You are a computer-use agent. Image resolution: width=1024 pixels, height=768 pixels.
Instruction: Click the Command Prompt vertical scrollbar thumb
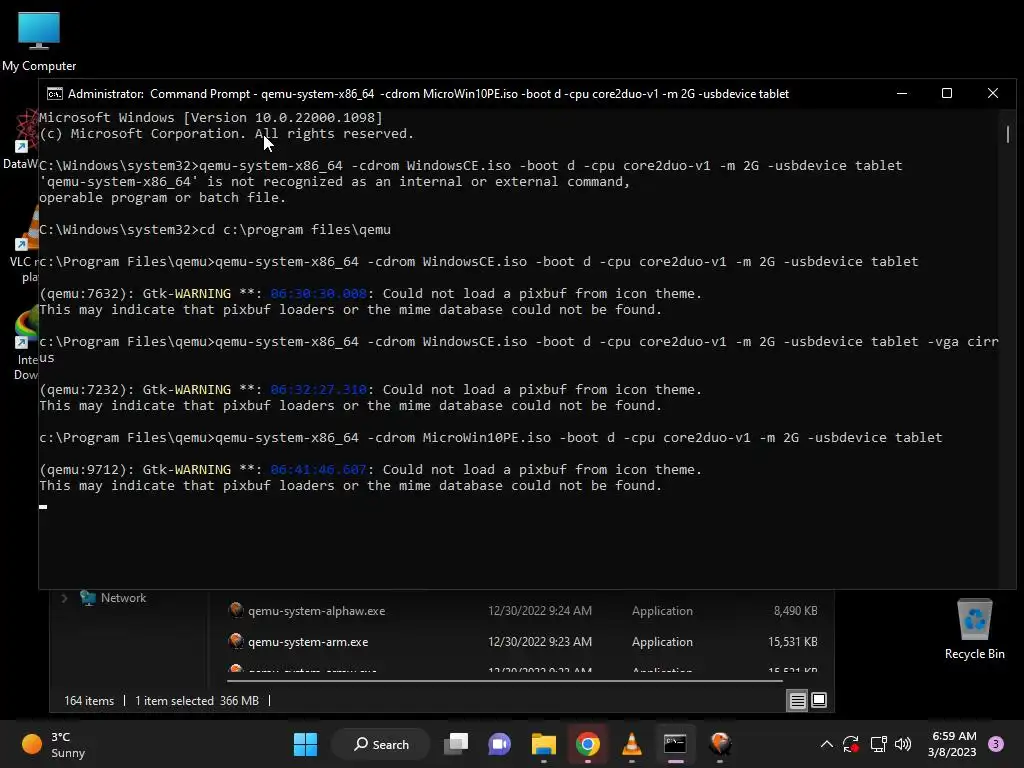[1008, 134]
